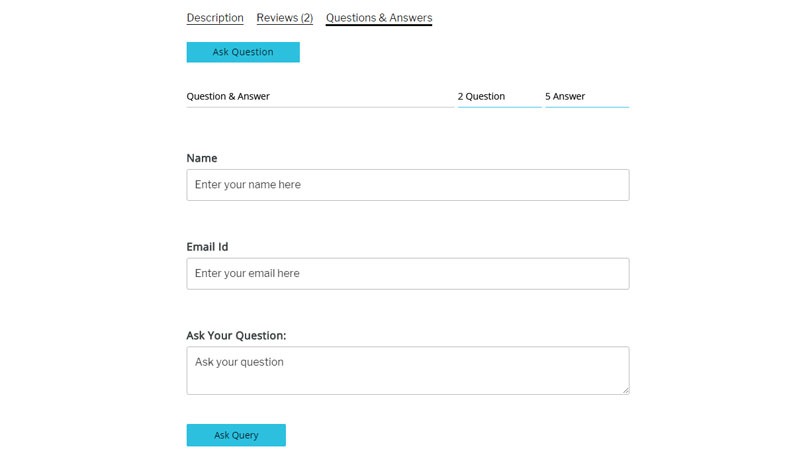
Task: Click the placeholder text Ask your question
Action: click(x=239, y=362)
